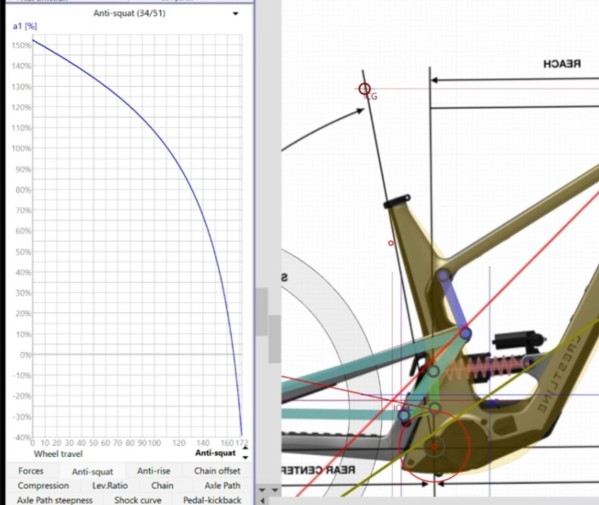Click the canvas scroll left arrow
Viewport: 599px width, 505px height.
pyautogui.click(x=262, y=500)
